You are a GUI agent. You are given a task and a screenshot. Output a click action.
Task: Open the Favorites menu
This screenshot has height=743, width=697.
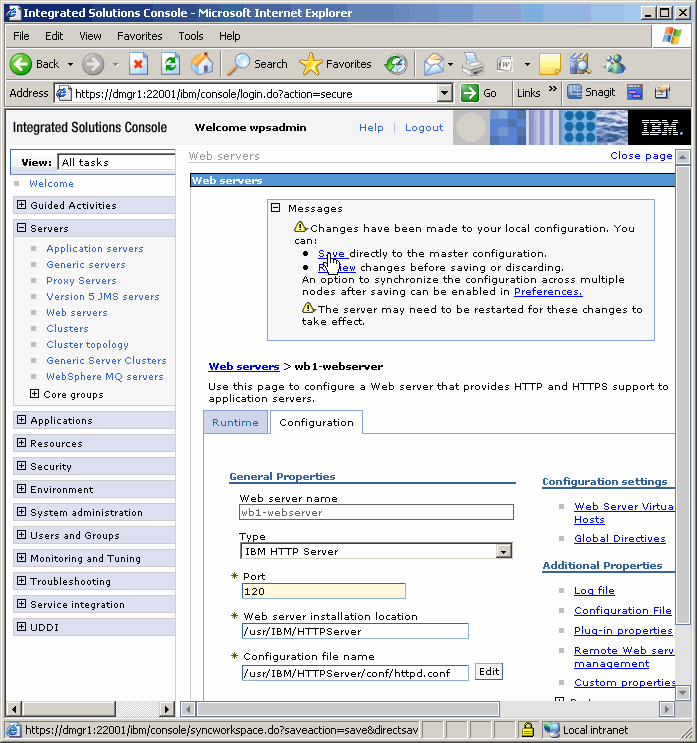139,36
